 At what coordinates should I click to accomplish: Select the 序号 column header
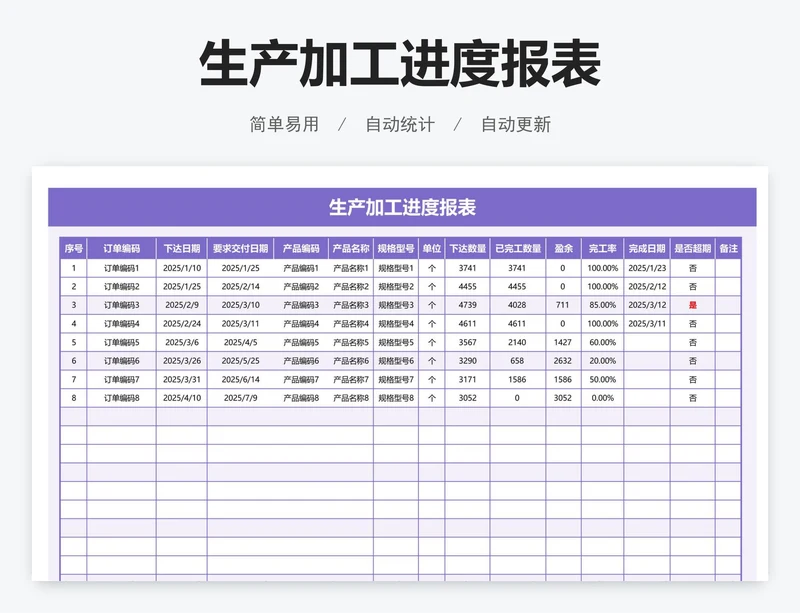(x=73, y=249)
